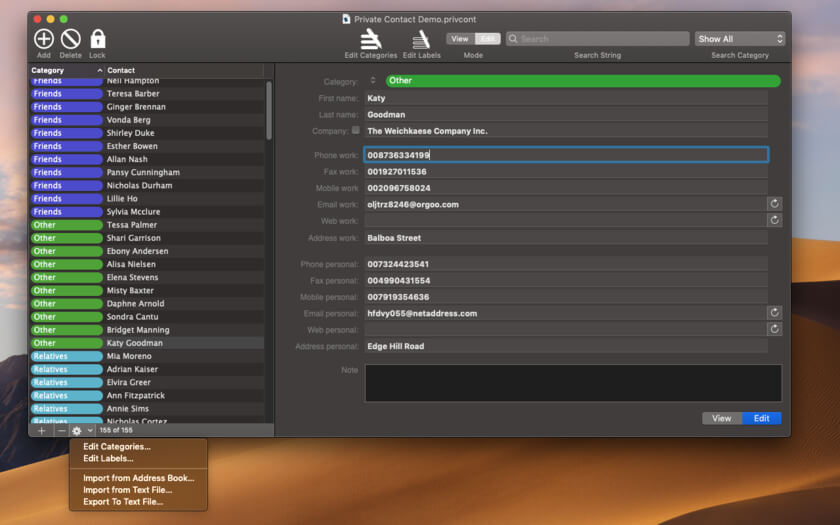Click the Delete contact toolbar icon
The height and width of the screenshot is (525, 840).
coord(70,39)
